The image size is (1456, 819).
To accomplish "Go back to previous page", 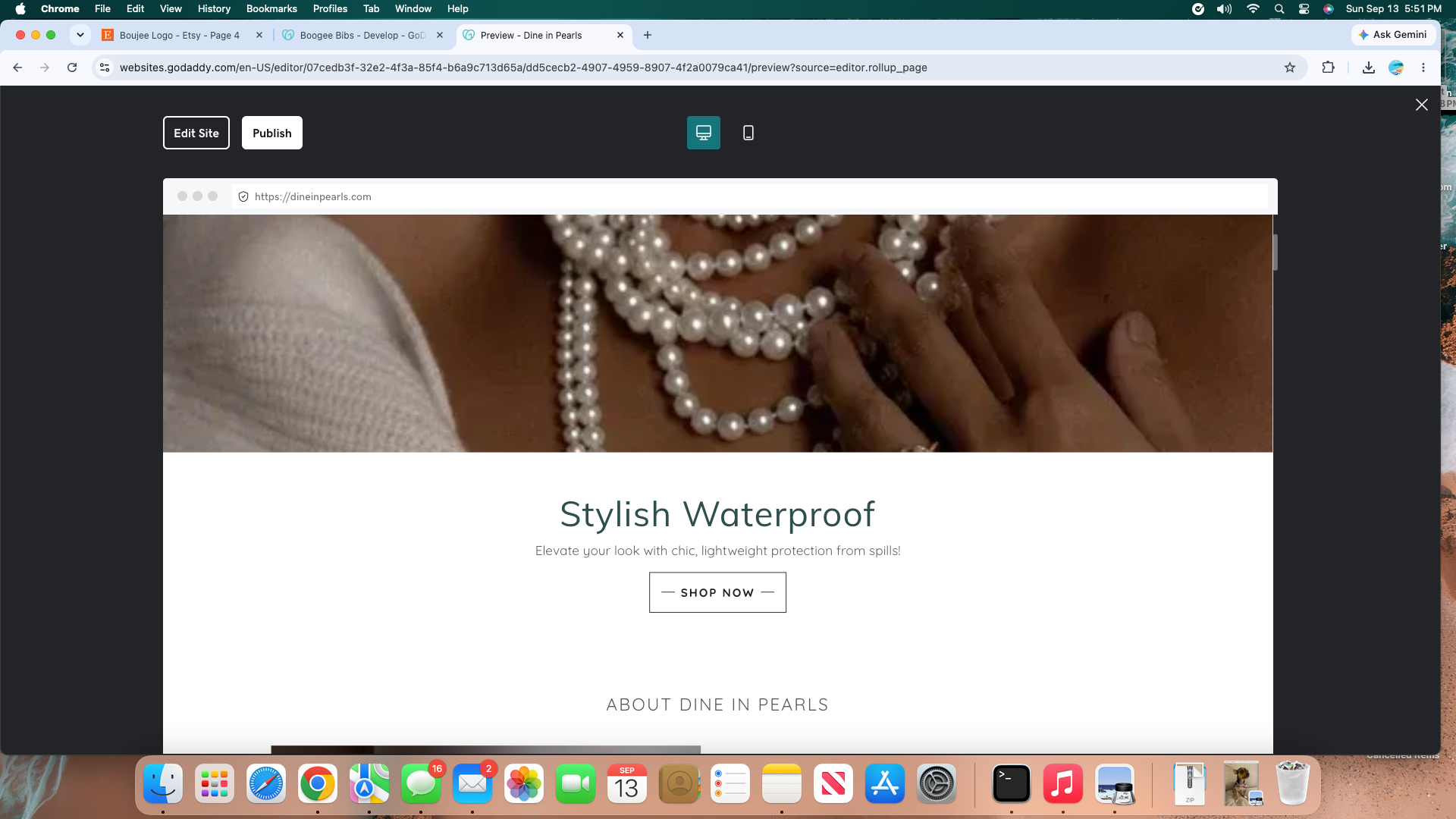I will click(17, 67).
